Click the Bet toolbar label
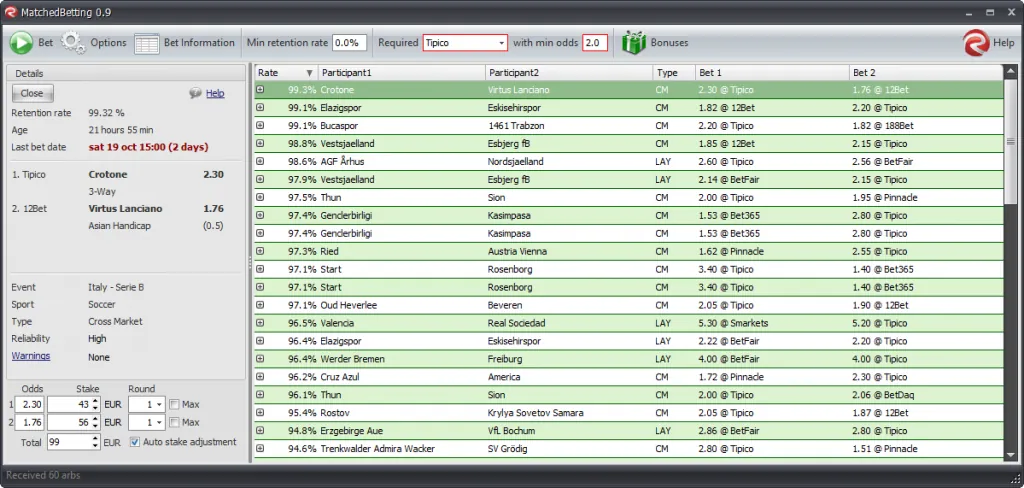The image size is (1024, 488). coord(46,42)
